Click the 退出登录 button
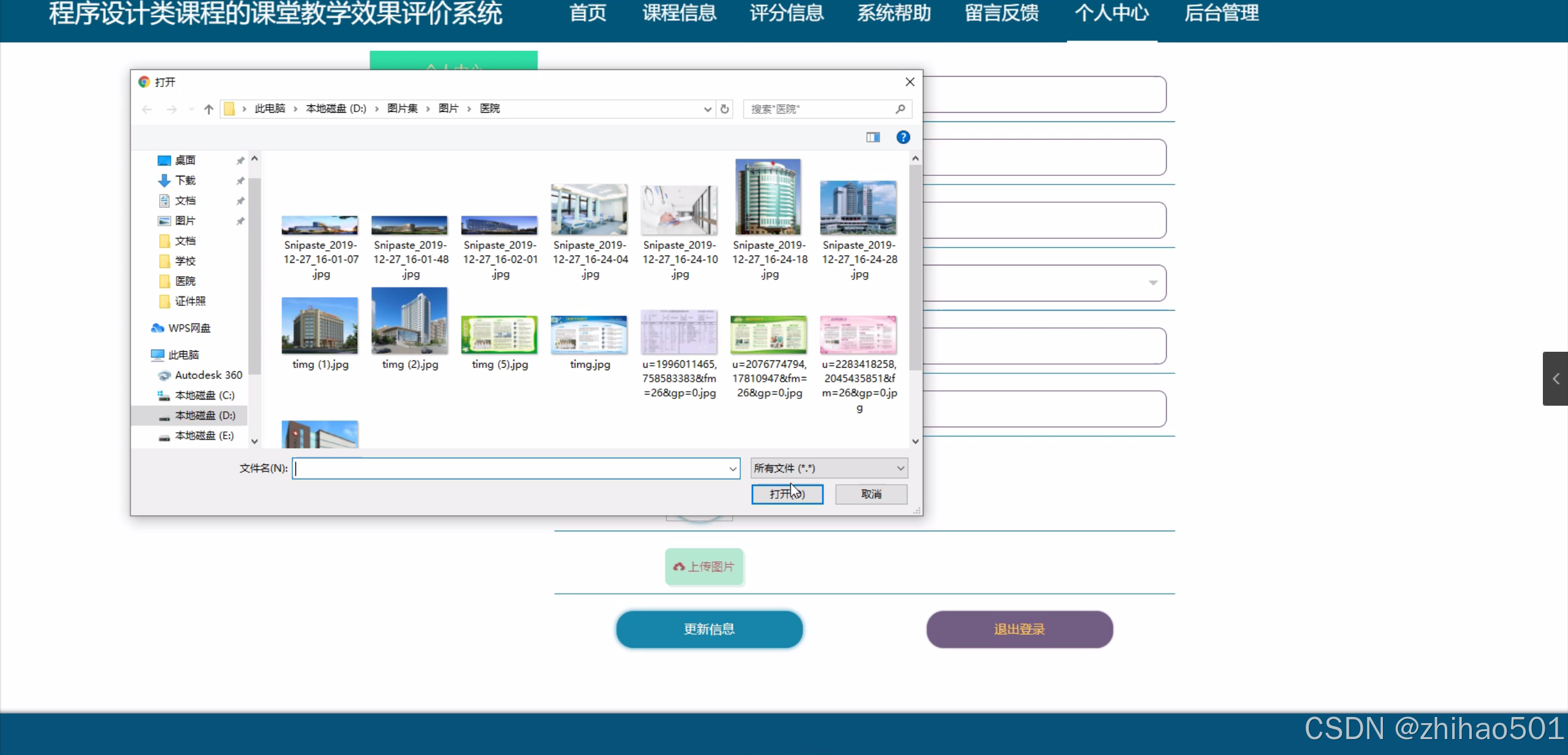This screenshot has height=755, width=1568. [x=1019, y=629]
